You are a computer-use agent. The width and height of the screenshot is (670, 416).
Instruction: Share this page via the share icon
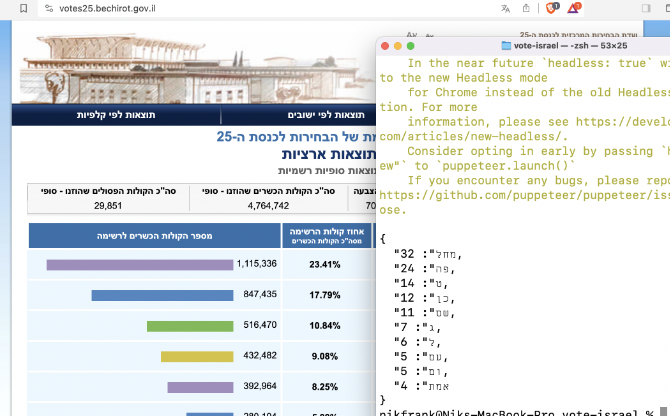[526, 8]
